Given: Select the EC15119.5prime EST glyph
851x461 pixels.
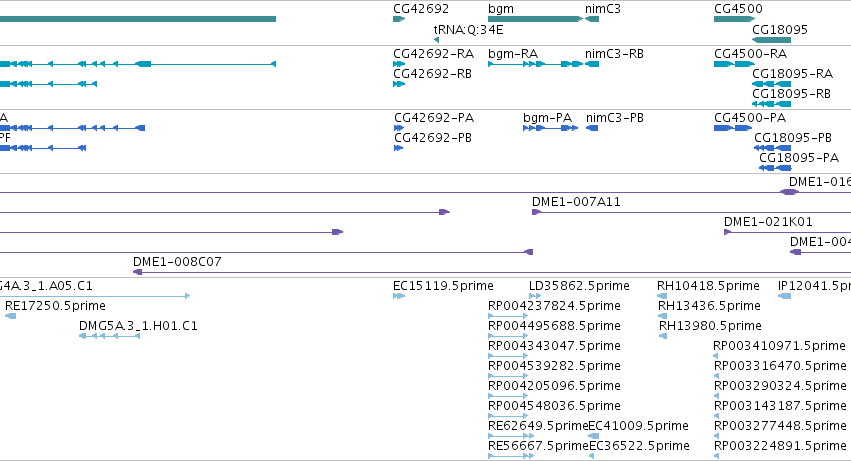Looking at the screenshot, I should point(399,296).
